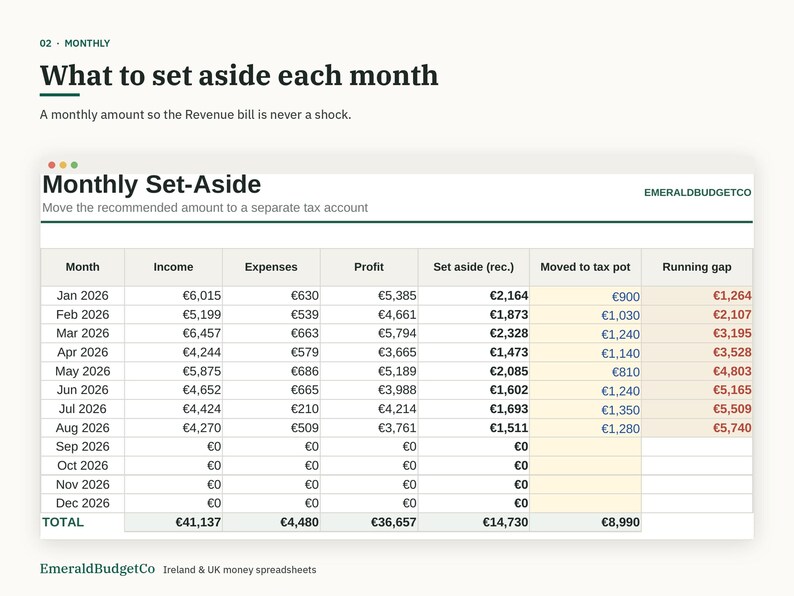
Task: Select June profit €3,988
Action: [x=369, y=390]
